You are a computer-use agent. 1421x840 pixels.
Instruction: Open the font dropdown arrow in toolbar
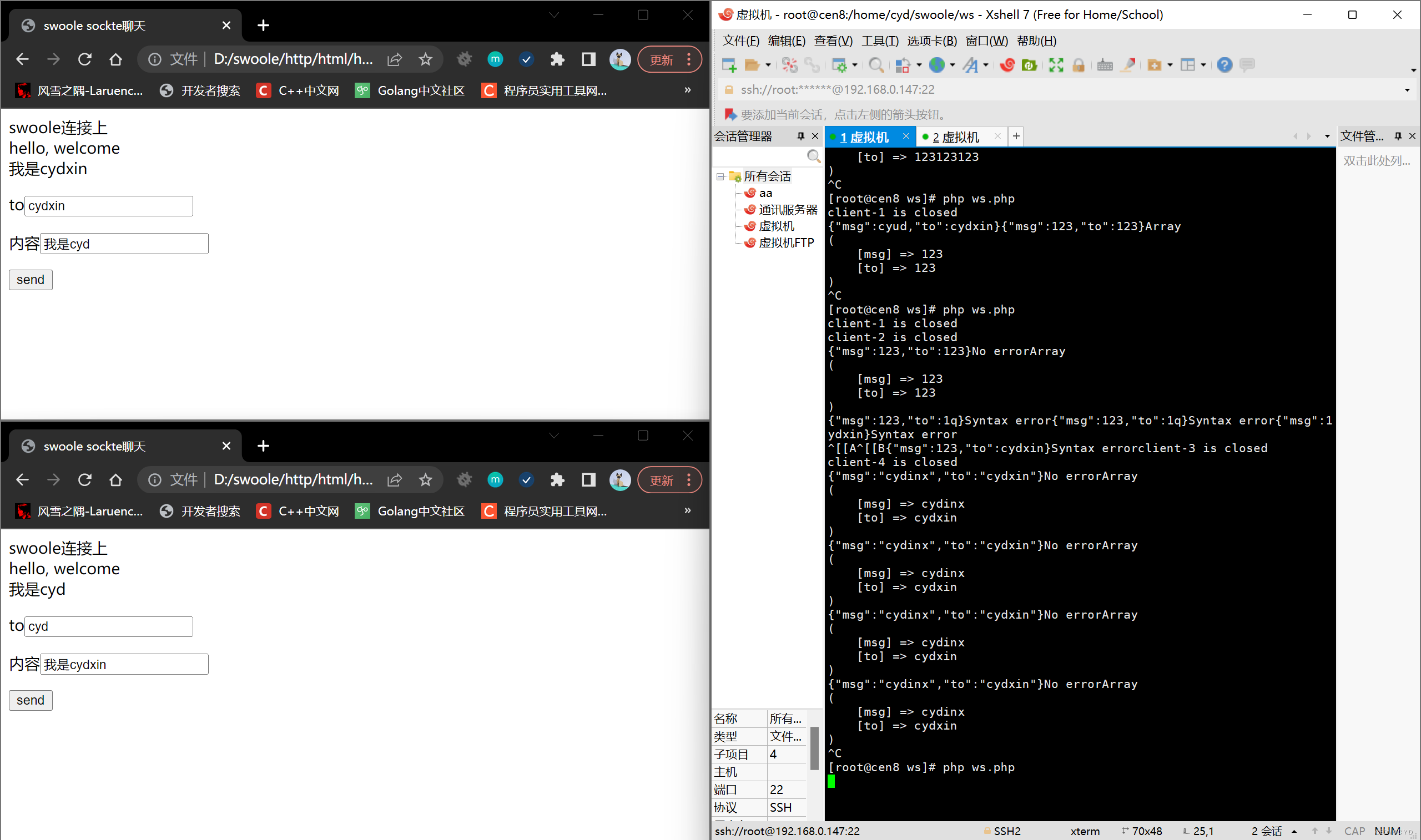[x=986, y=65]
